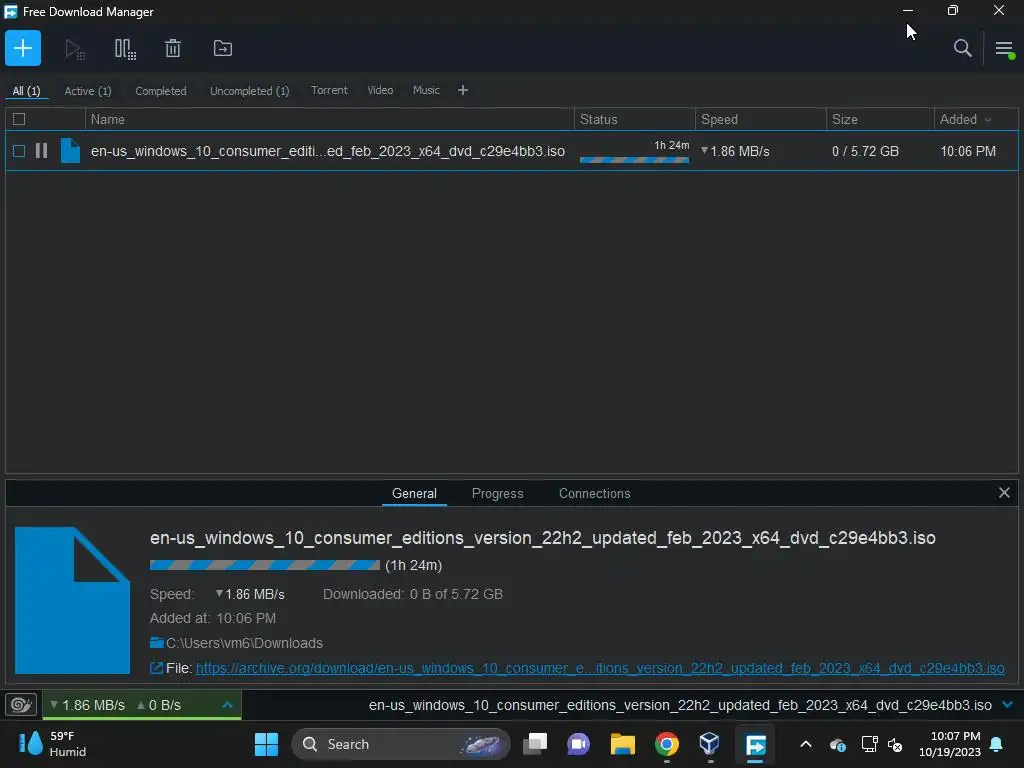Open the hamburger main menu
Screen dimensions: 1024x768
(1004, 49)
